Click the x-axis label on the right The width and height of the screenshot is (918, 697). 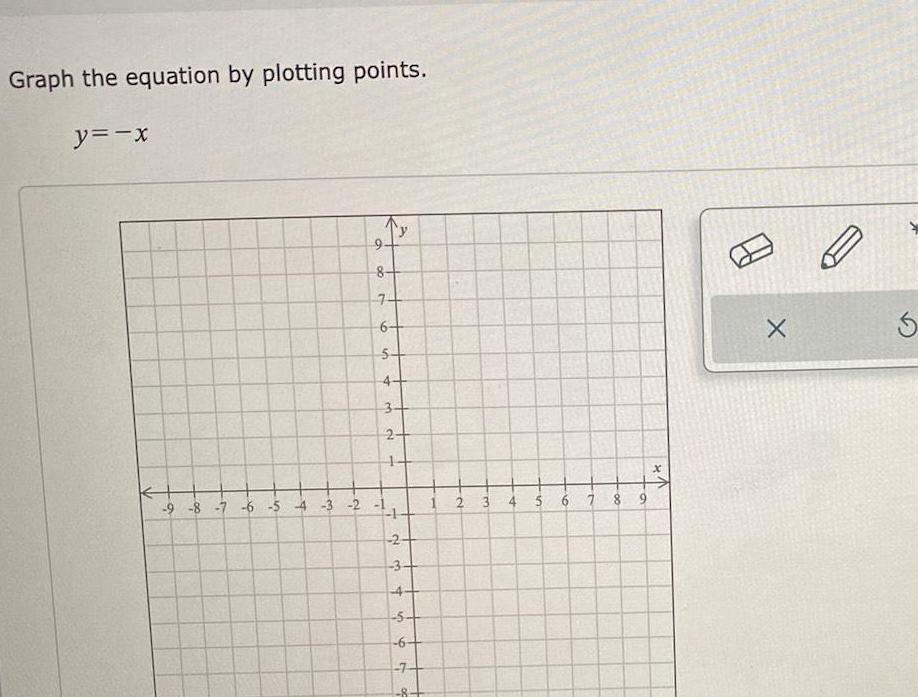pyautogui.click(x=656, y=468)
